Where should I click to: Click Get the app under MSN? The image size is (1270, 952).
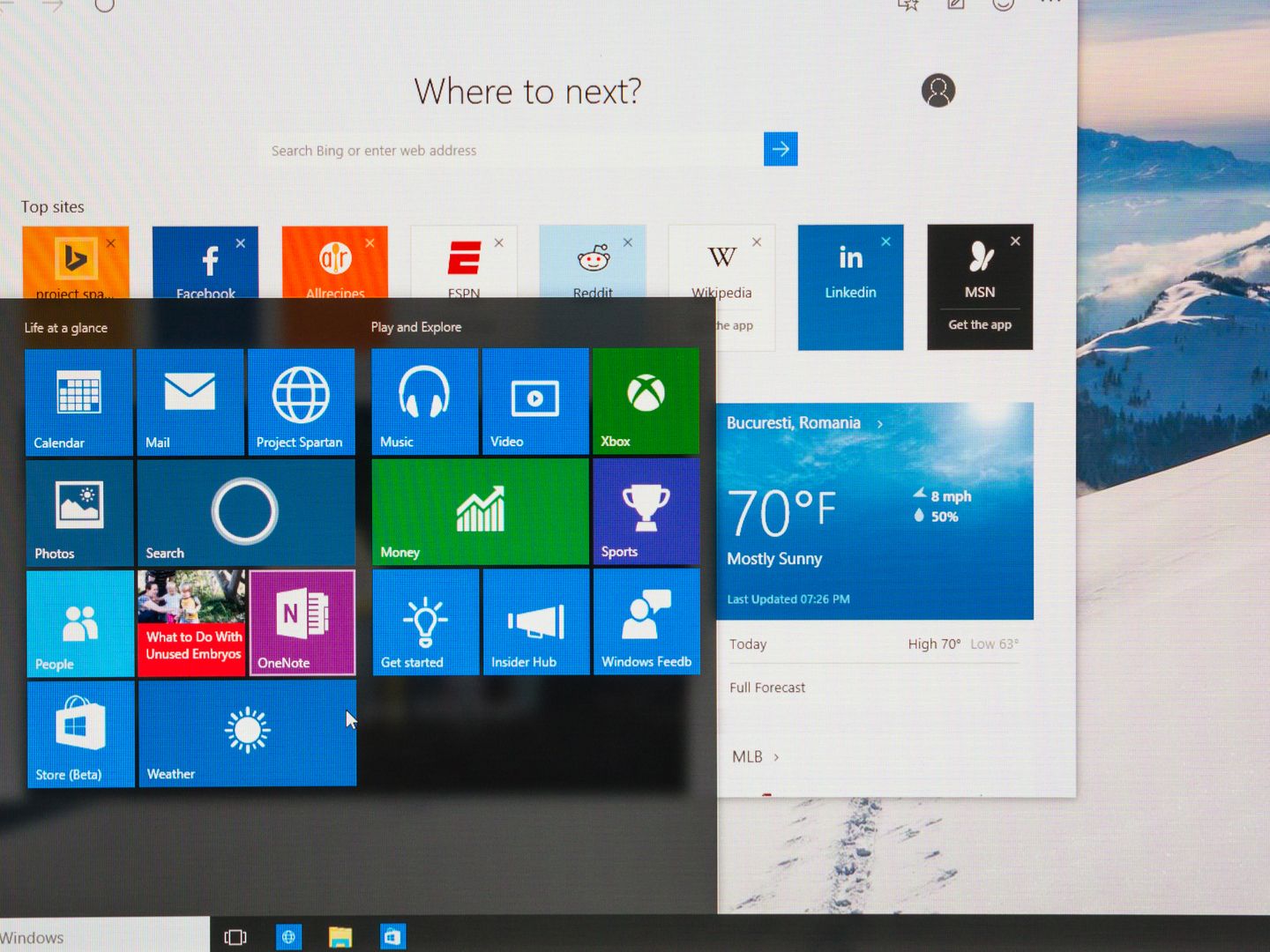click(980, 325)
